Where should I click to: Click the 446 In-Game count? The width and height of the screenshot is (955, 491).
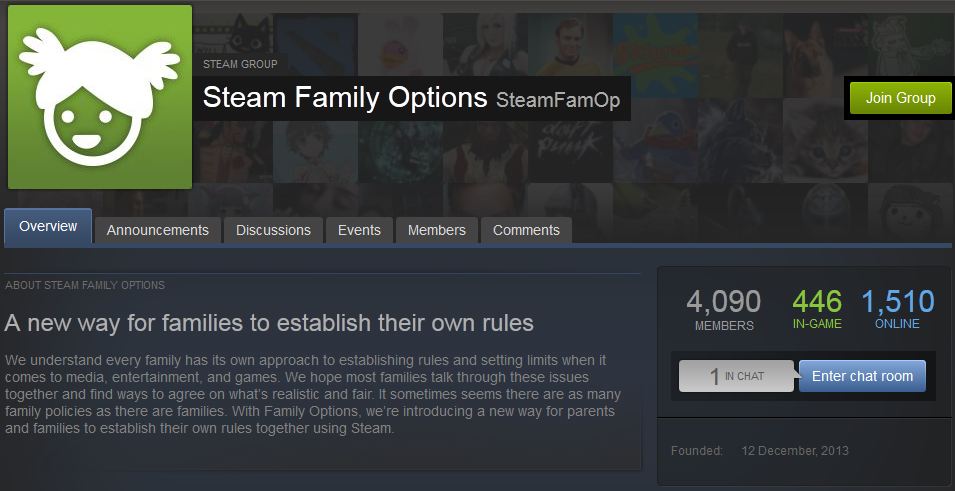(x=817, y=309)
